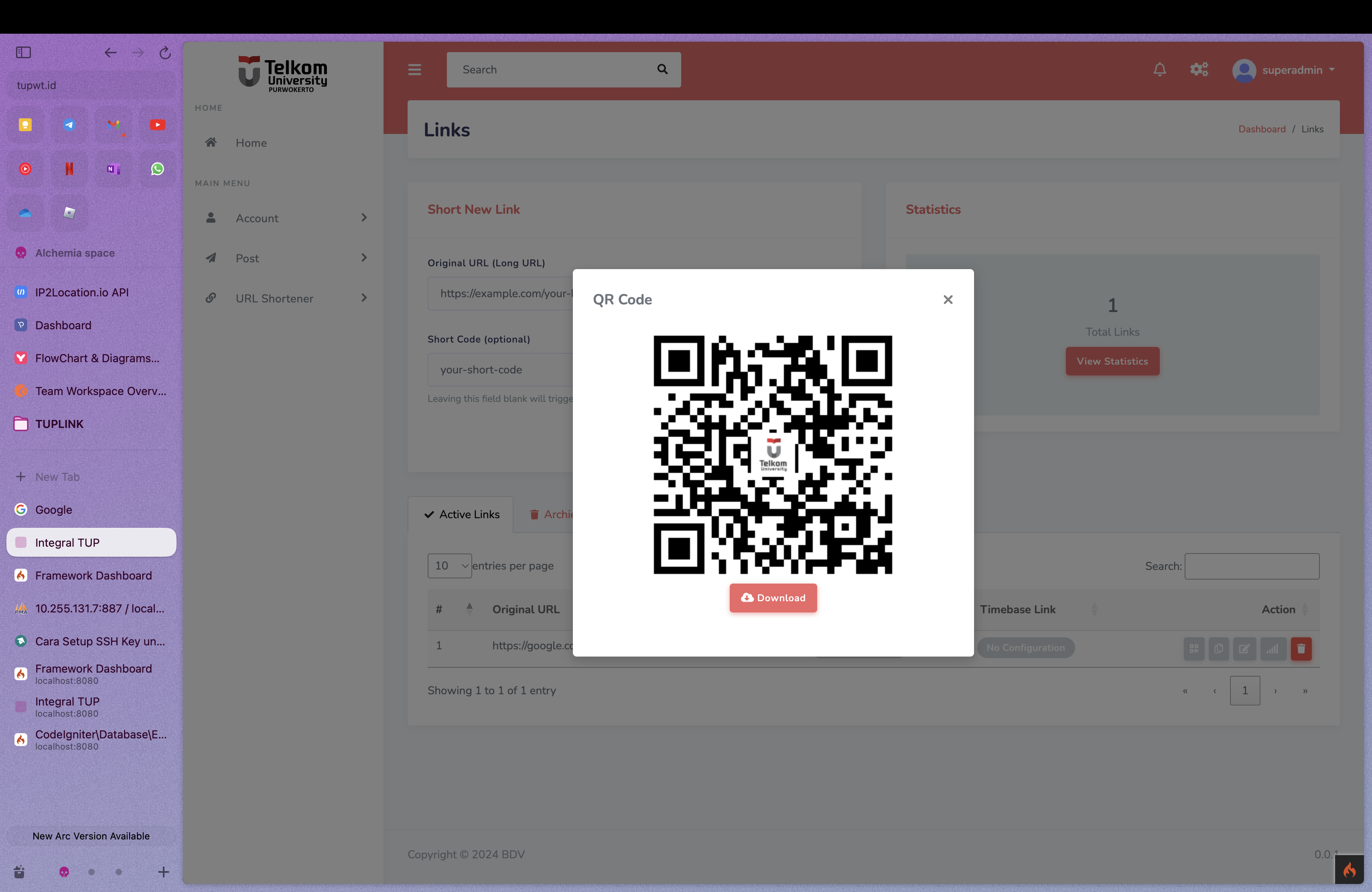Open the entries per page dropdown
The height and width of the screenshot is (892, 1372).
(x=450, y=566)
